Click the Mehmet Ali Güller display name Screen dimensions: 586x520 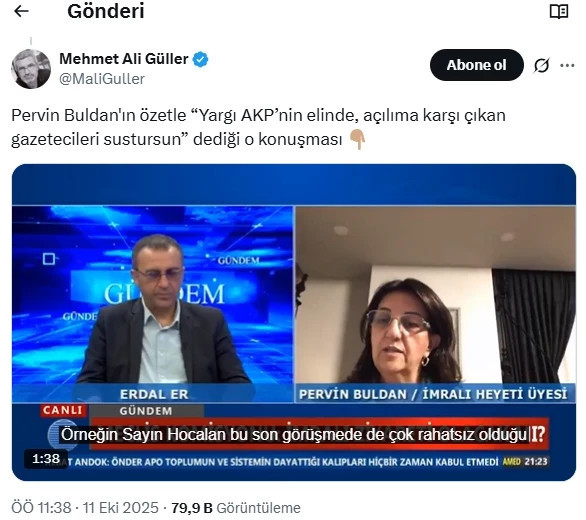pyautogui.click(x=124, y=59)
